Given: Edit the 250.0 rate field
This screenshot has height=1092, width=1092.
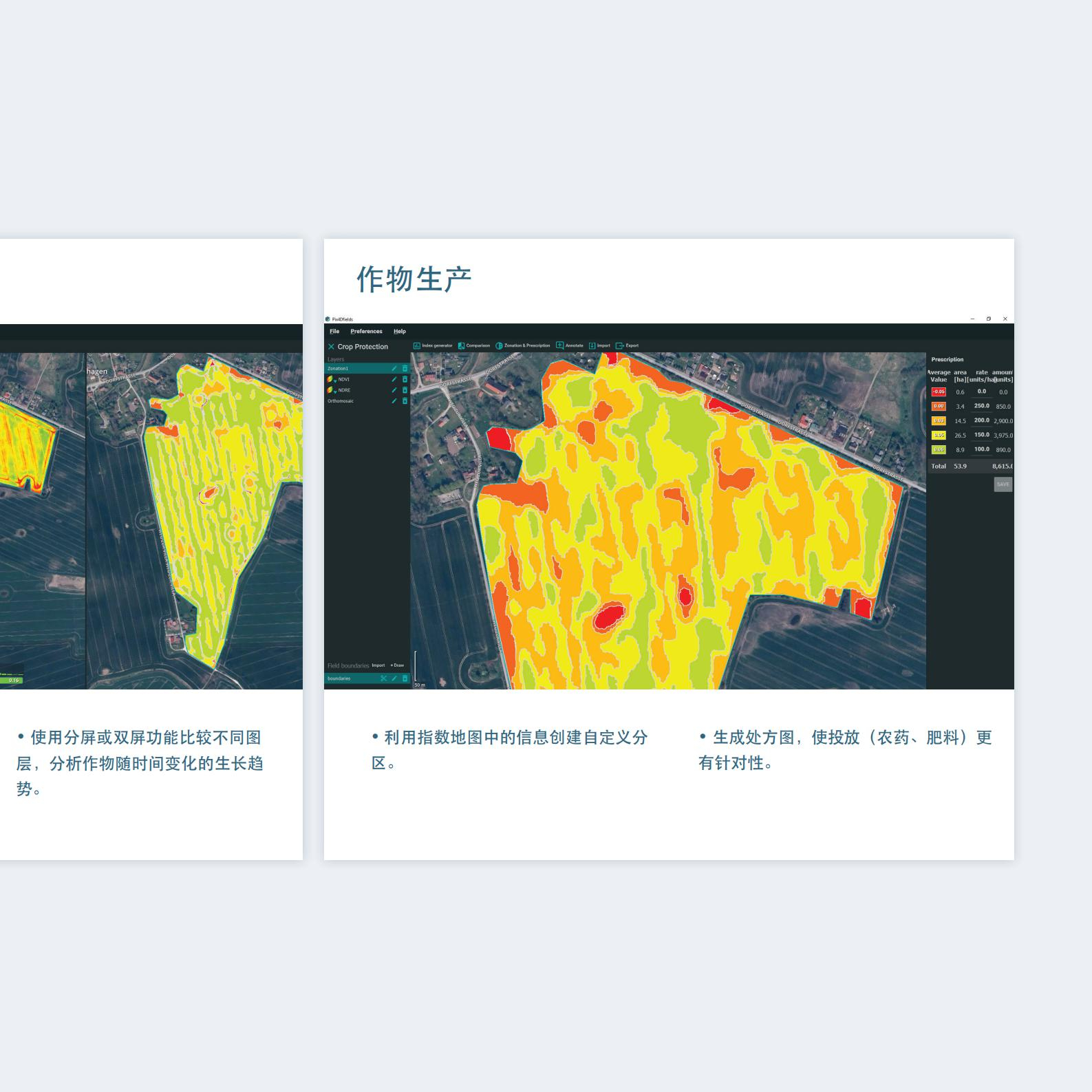Looking at the screenshot, I should click(982, 406).
